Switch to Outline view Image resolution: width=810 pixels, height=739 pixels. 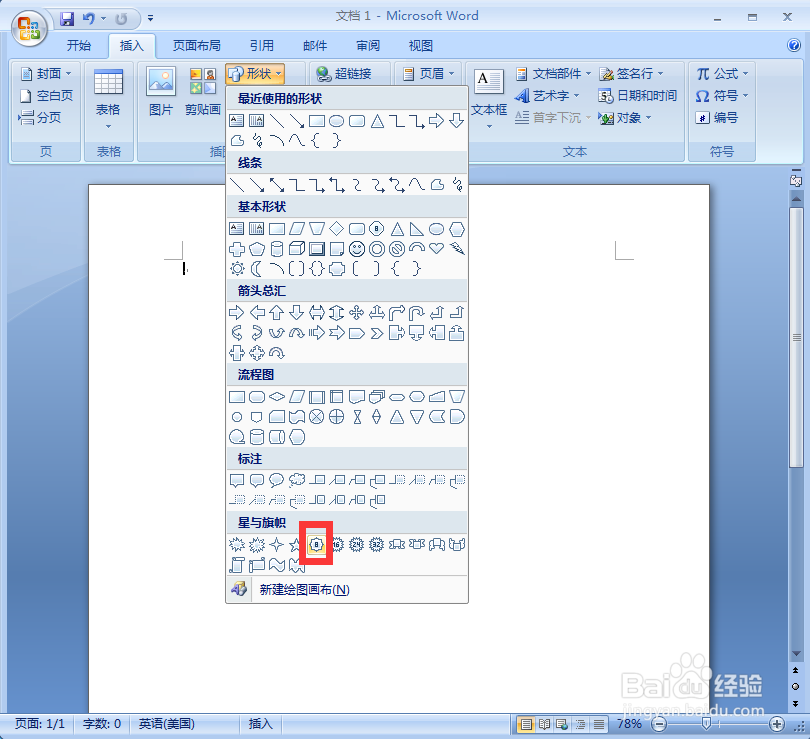(x=580, y=724)
